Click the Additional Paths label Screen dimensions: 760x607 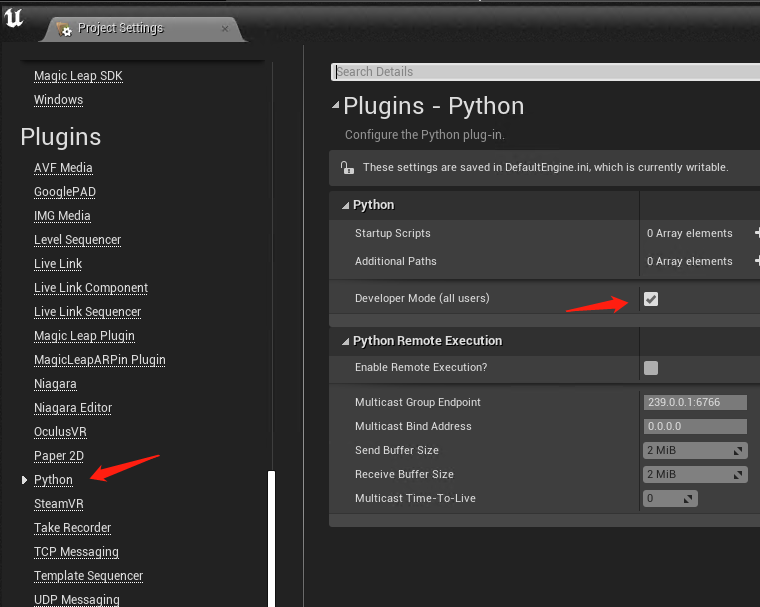coord(396,261)
